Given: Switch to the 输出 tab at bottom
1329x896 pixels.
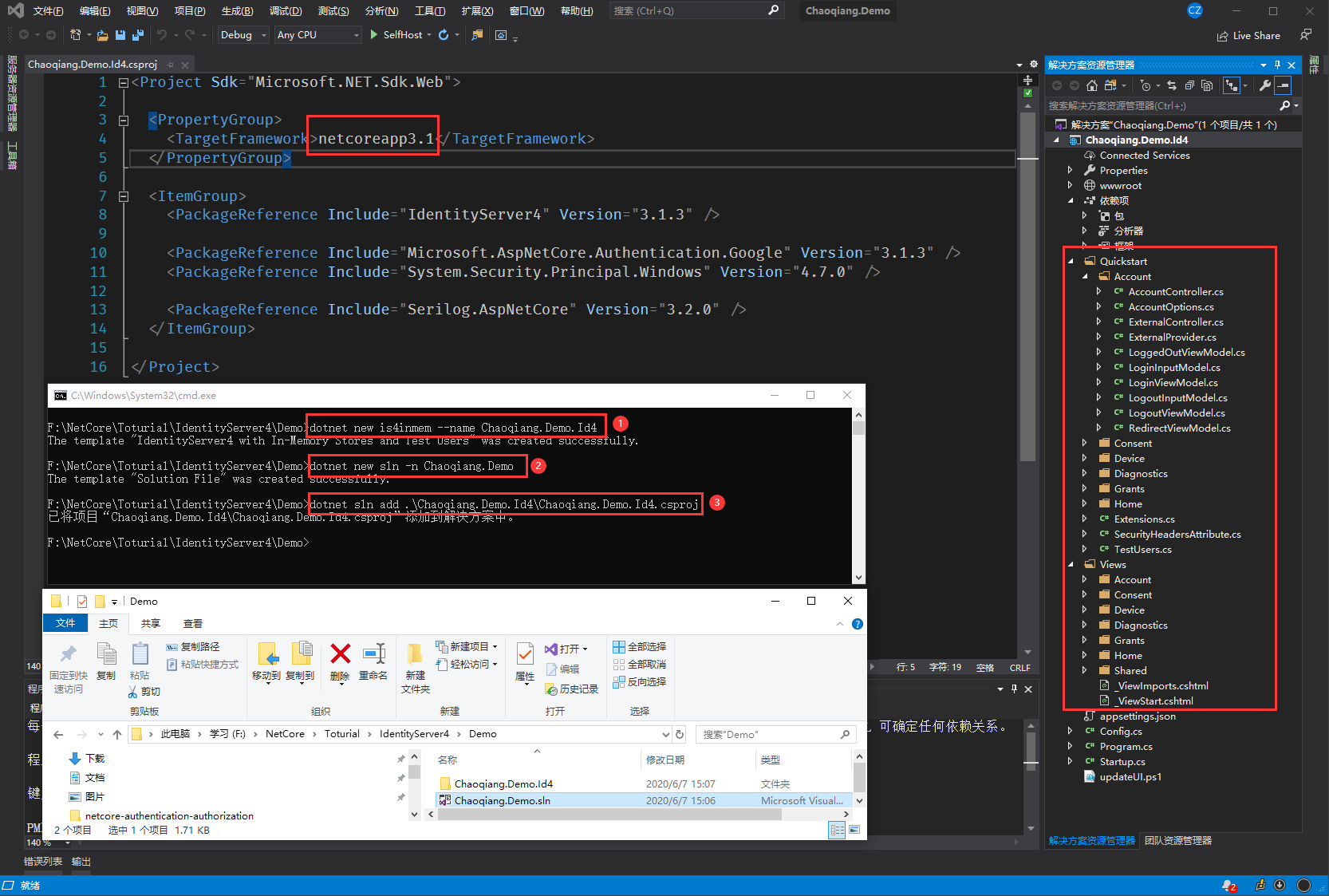Looking at the screenshot, I should pos(81,862).
